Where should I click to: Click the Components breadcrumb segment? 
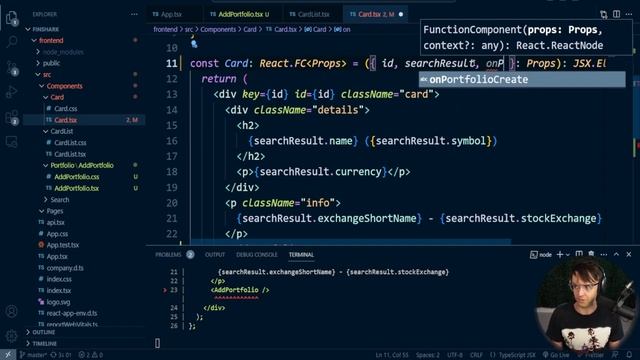tap(218, 29)
